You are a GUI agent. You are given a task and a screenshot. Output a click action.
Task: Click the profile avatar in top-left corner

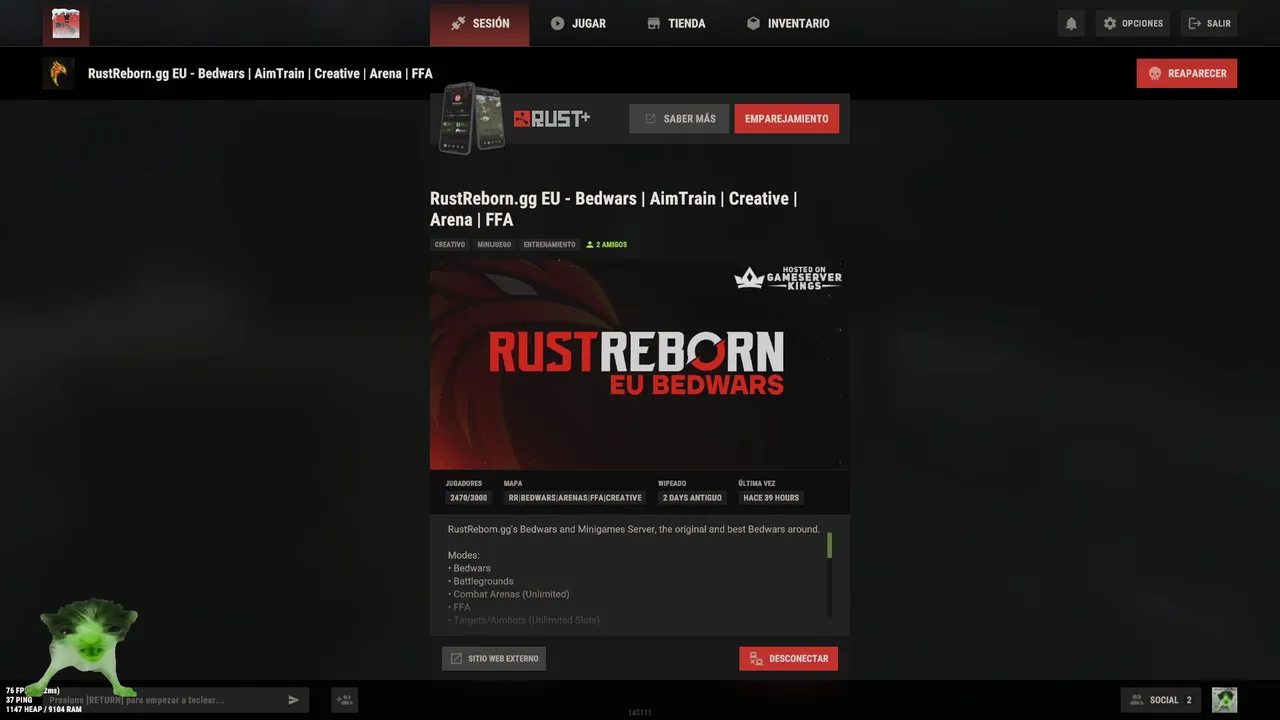(65, 23)
